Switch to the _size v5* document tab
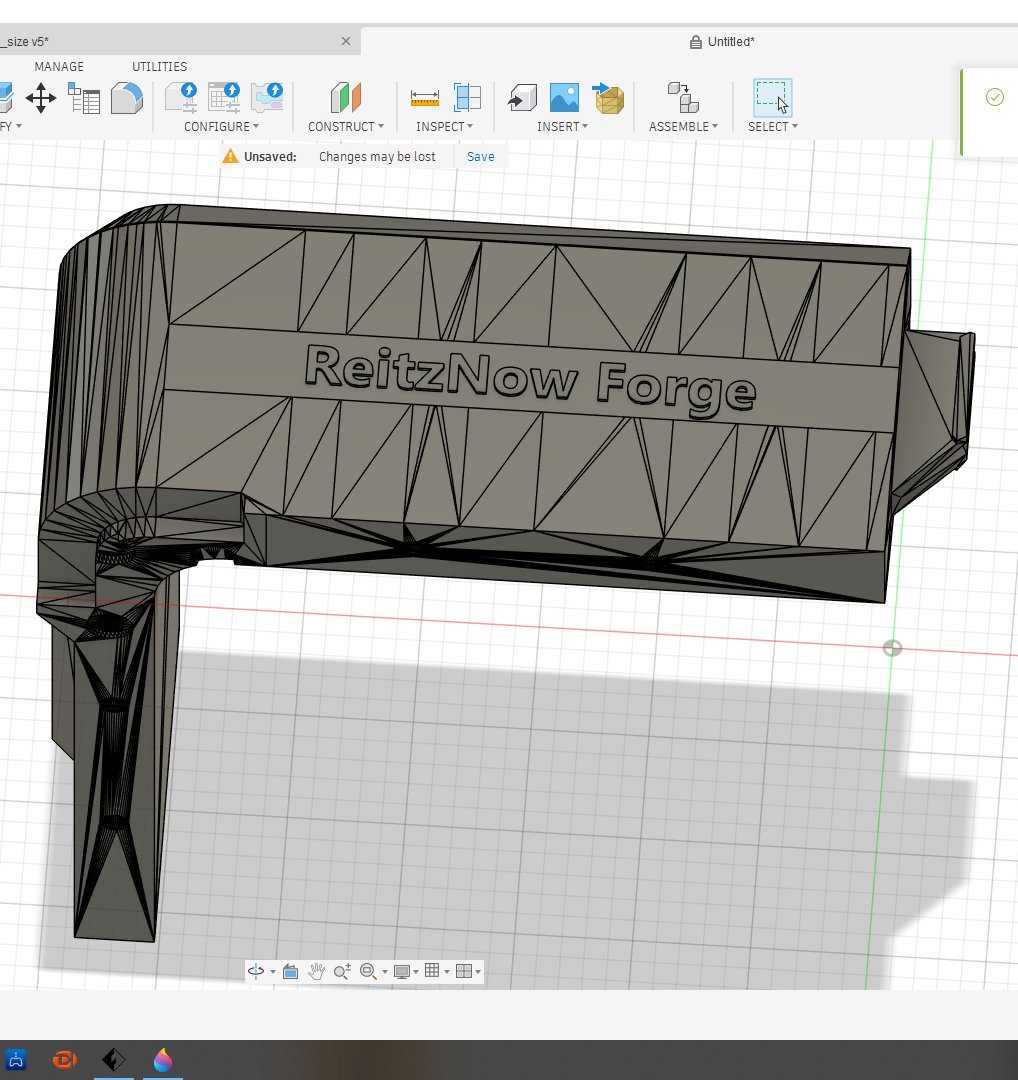This screenshot has height=1080, width=1018. [x=179, y=41]
